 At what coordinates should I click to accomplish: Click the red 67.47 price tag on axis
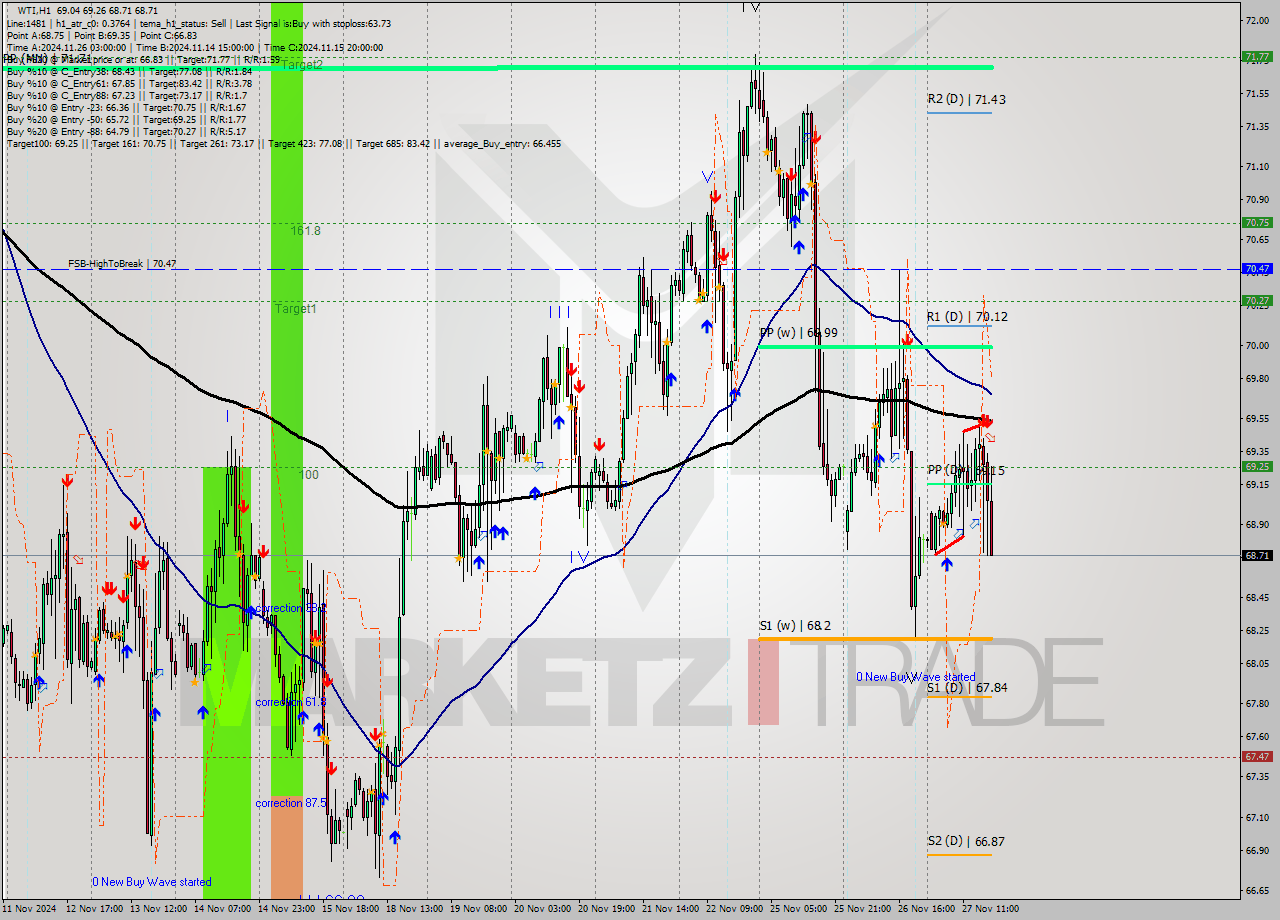1257,756
